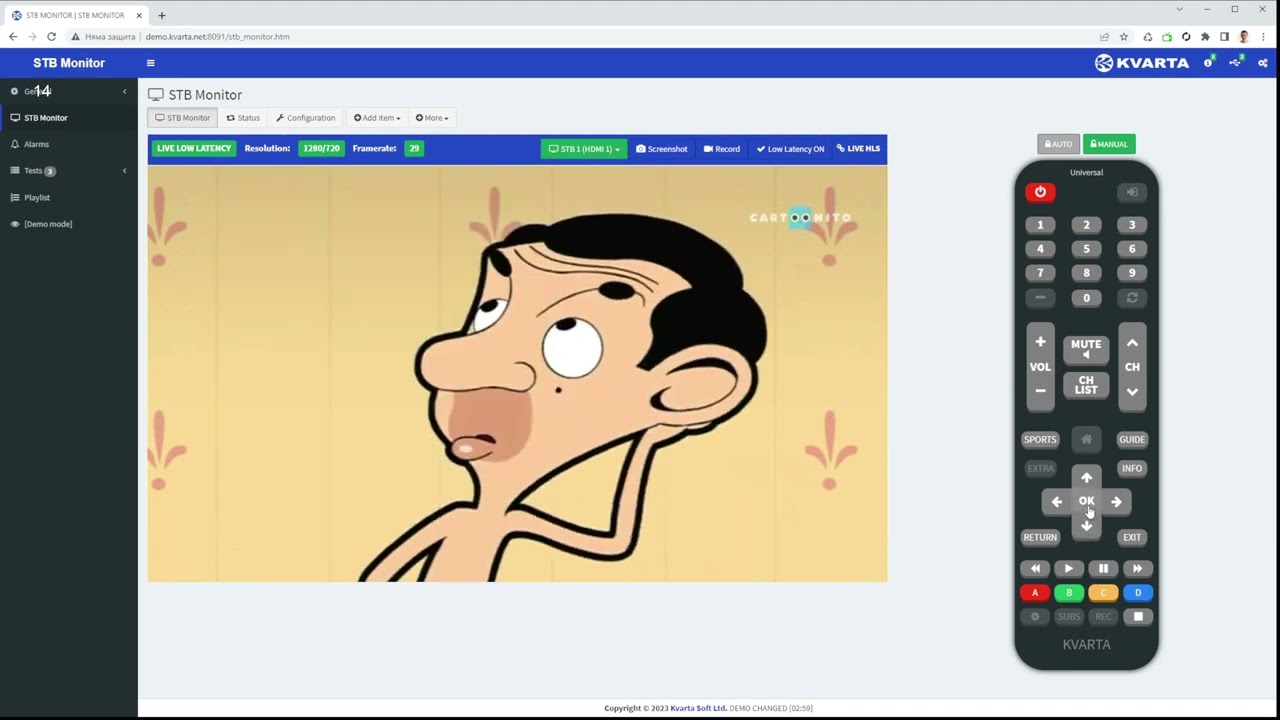
Task: Click the channel up arrow on remote
Action: 1132,343
